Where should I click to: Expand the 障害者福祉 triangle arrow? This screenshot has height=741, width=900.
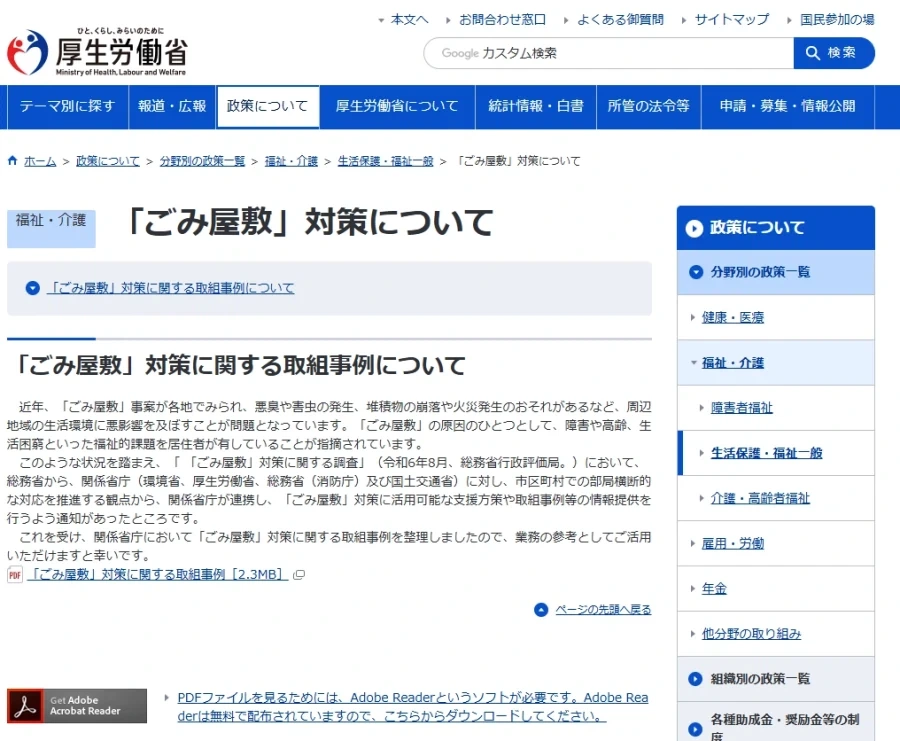click(701, 408)
